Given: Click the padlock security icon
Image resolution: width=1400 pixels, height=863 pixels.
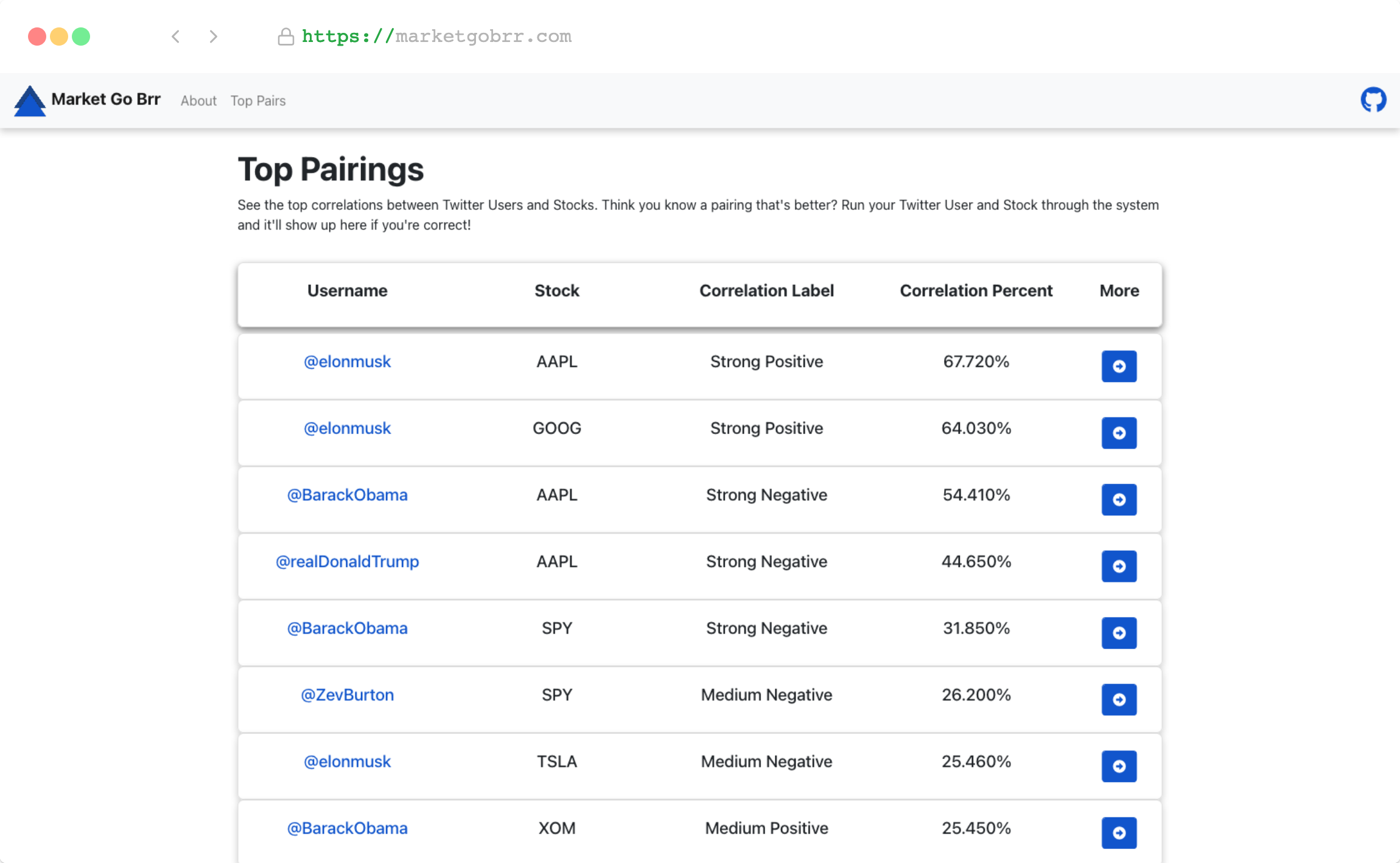Looking at the screenshot, I should coord(285,37).
